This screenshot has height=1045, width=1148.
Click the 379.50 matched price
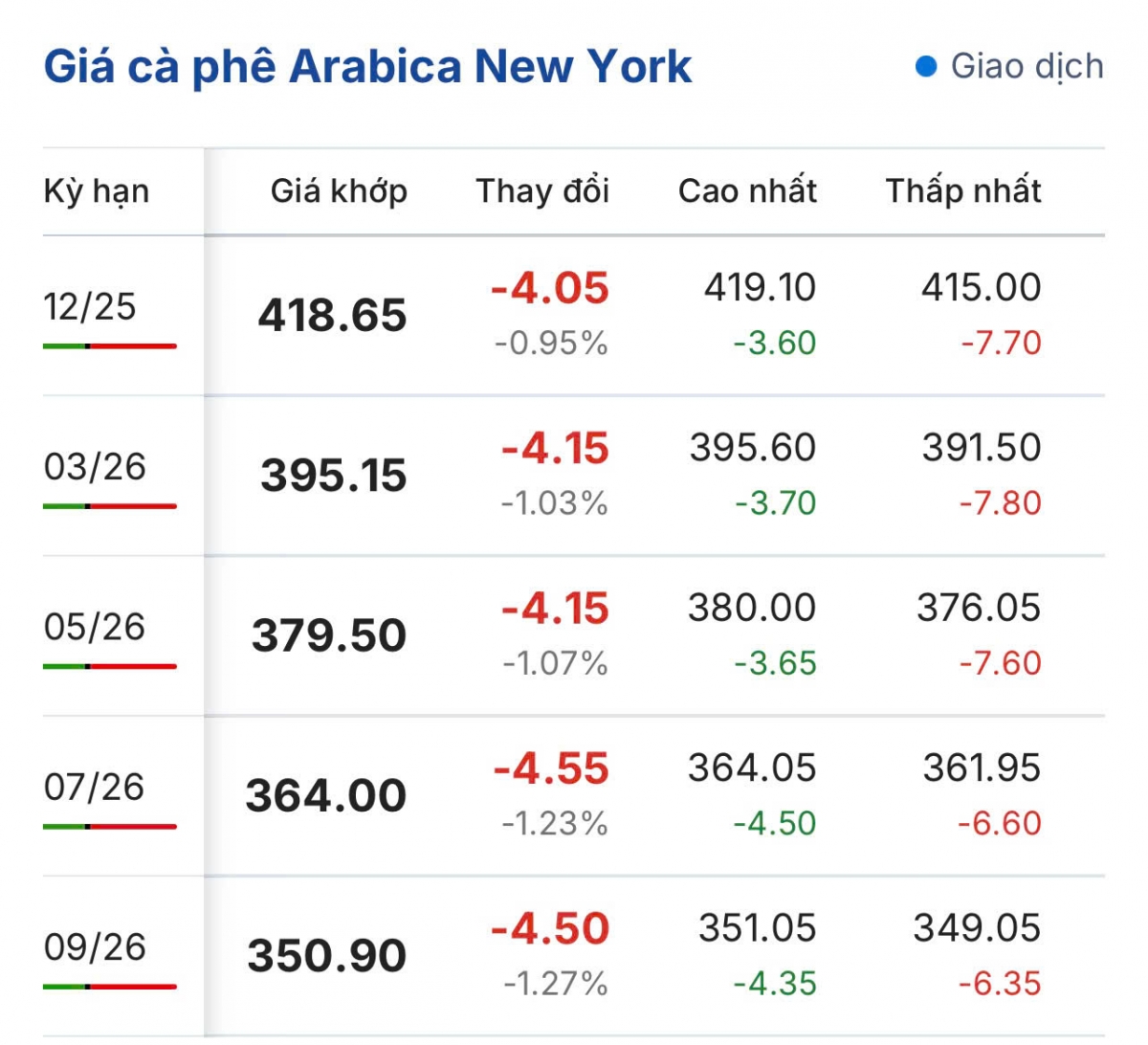(329, 636)
